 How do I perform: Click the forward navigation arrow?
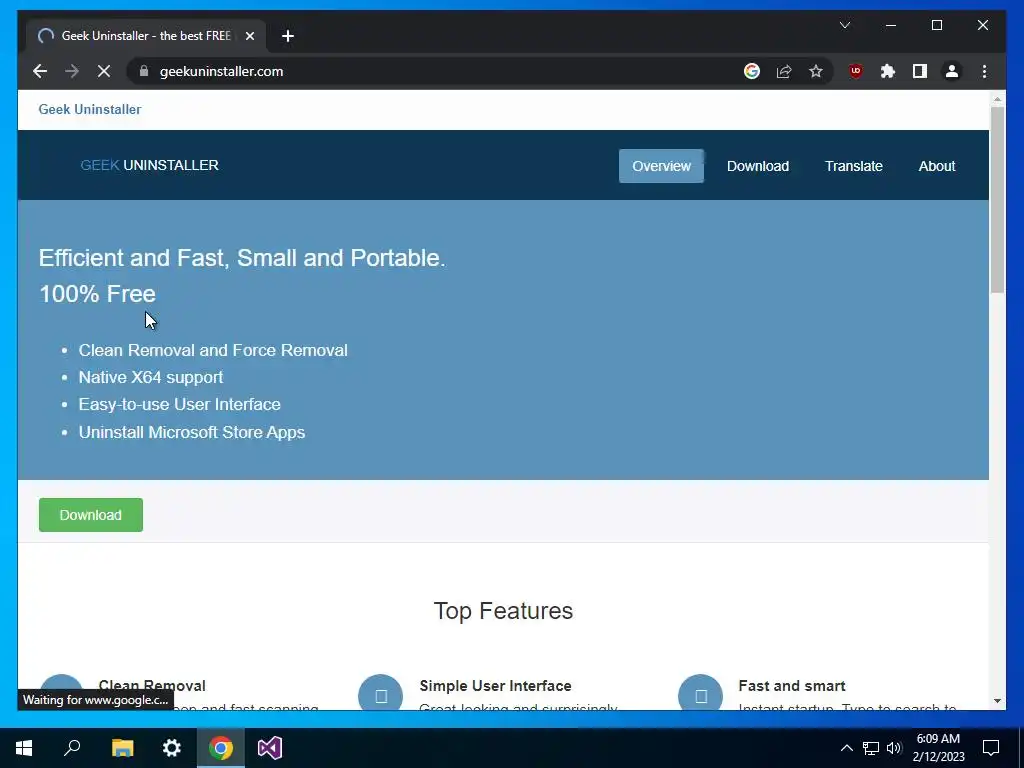72,71
